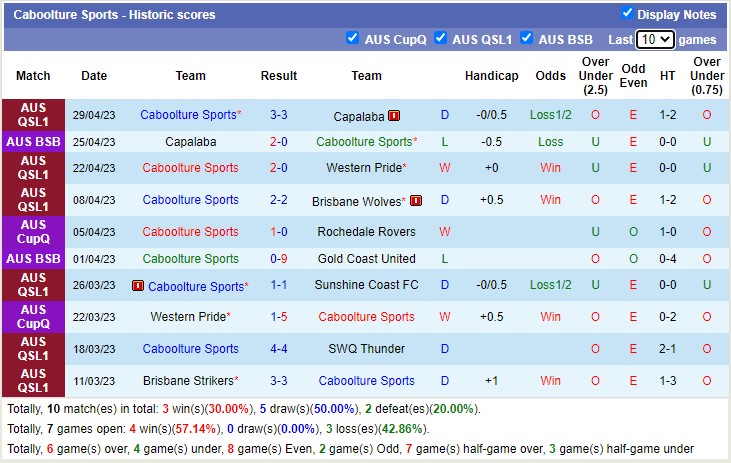Viewport: 731px width, 463px height.
Task: Open 4-4 result on 18/03/23
Action: 279,349
